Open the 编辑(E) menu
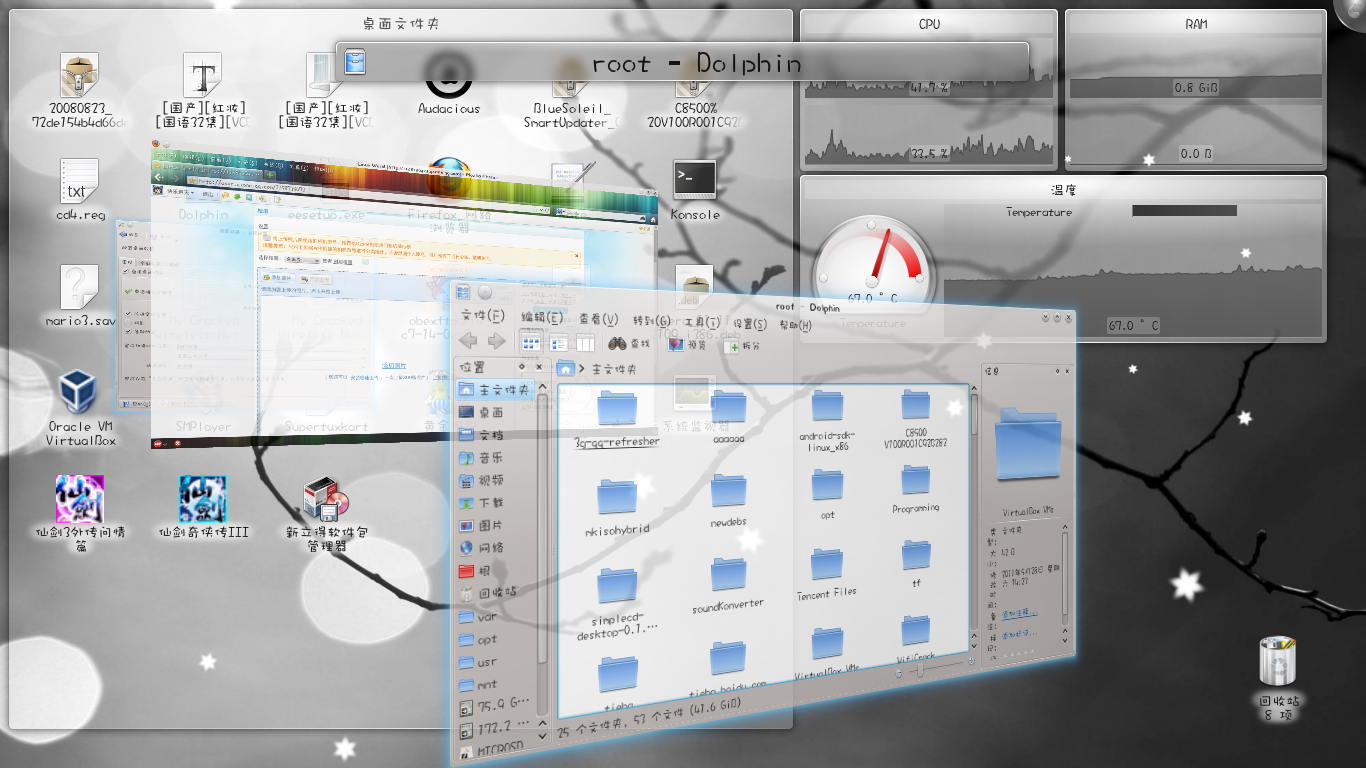1366x768 pixels. click(x=541, y=318)
